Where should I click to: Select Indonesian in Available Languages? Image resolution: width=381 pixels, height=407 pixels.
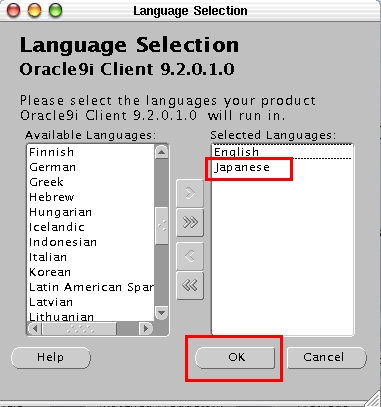coord(90,242)
